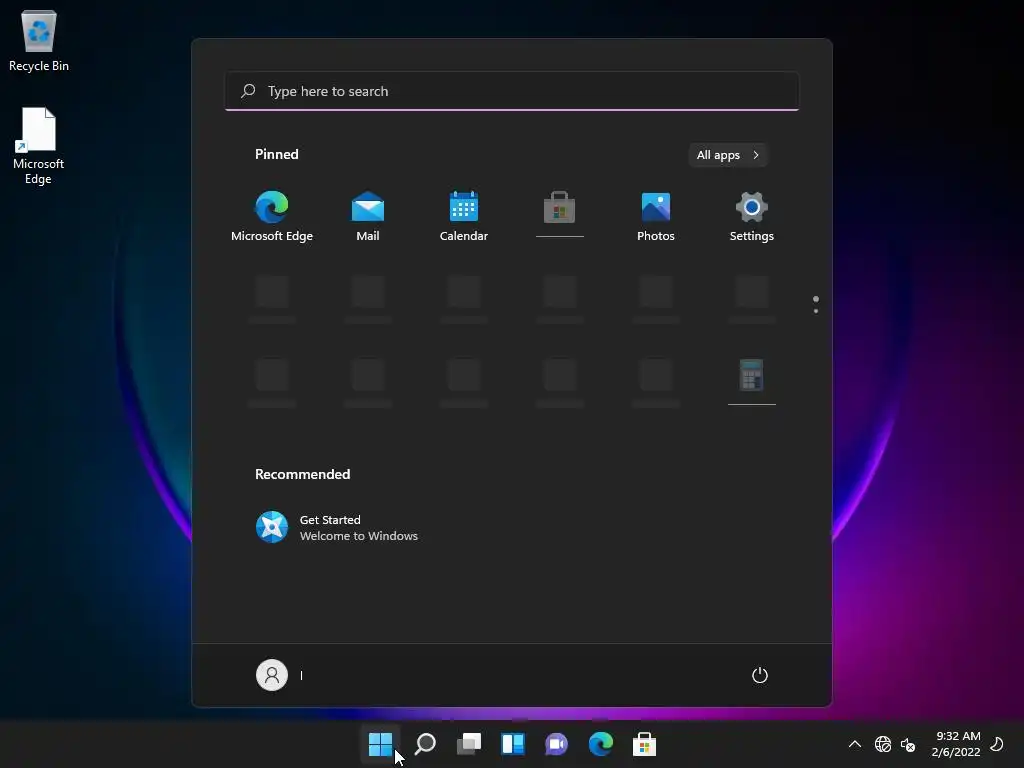Click the Power button in Start menu
1024x768 pixels.
[760, 675]
